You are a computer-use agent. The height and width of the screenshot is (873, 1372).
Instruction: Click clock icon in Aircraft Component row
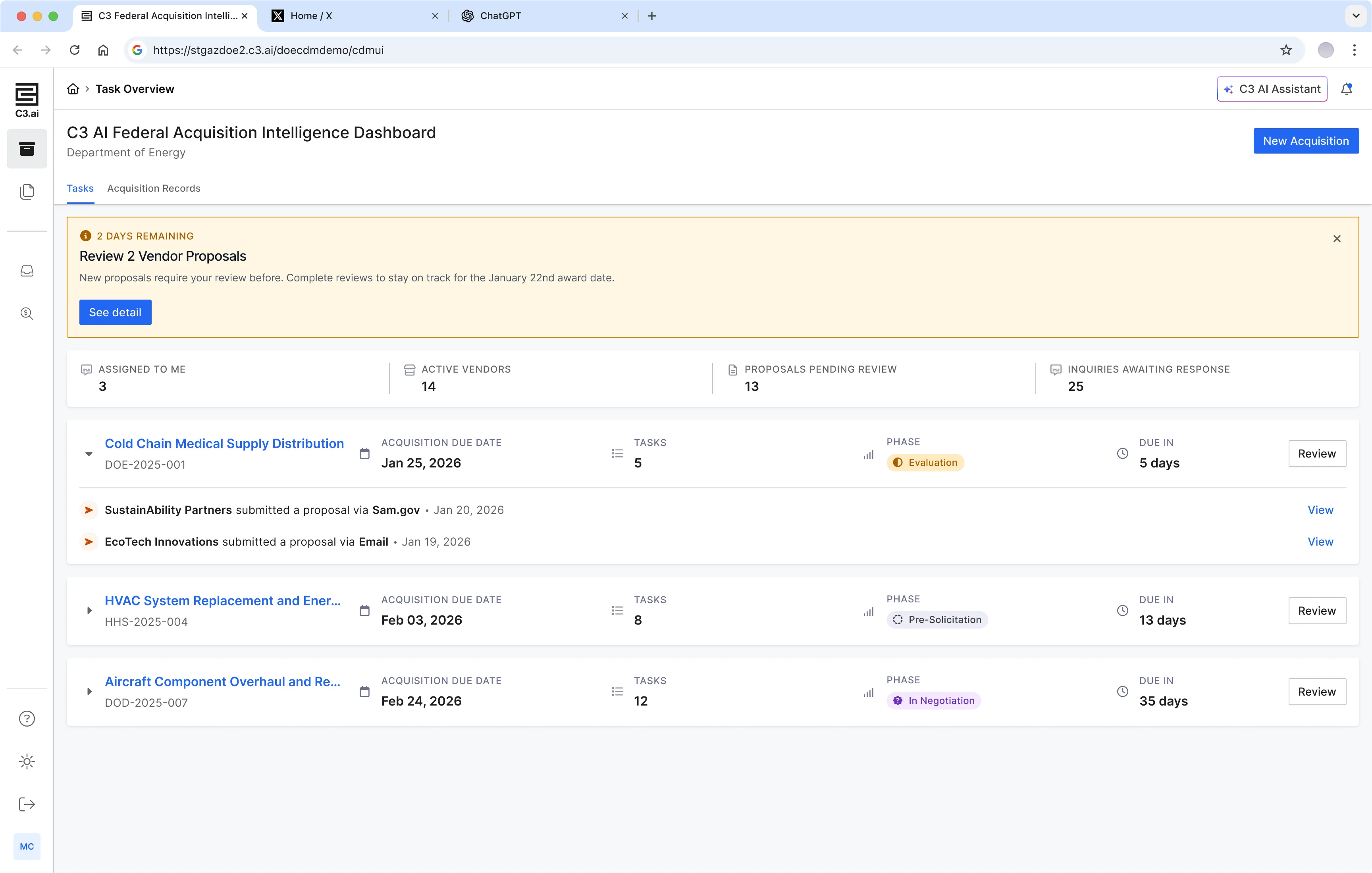pos(1122,691)
